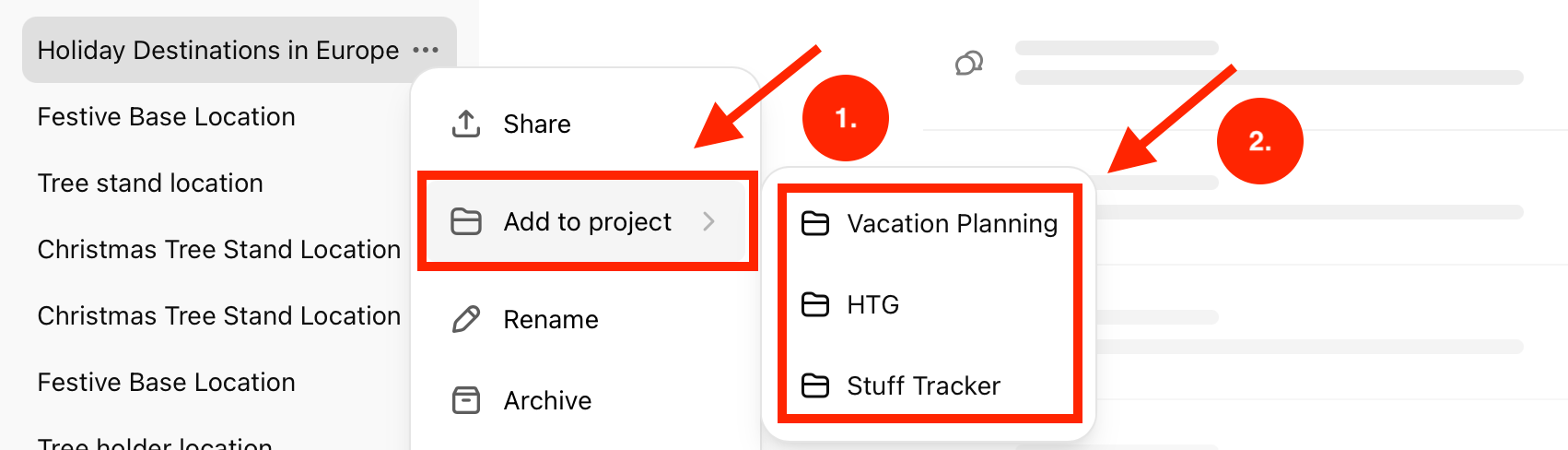Image resolution: width=1568 pixels, height=450 pixels.
Task: Click the Share upload icon
Action: coord(466,124)
